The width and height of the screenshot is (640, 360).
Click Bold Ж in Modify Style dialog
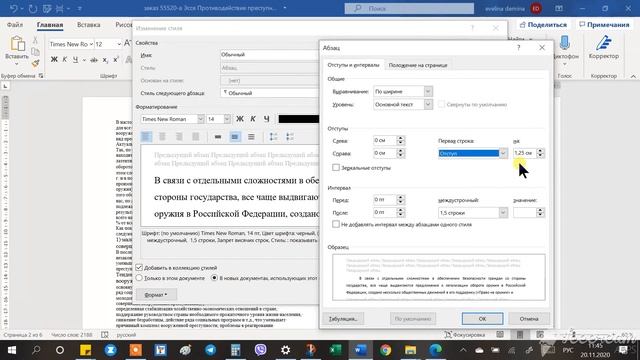pyautogui.click(x=240, y=119)
